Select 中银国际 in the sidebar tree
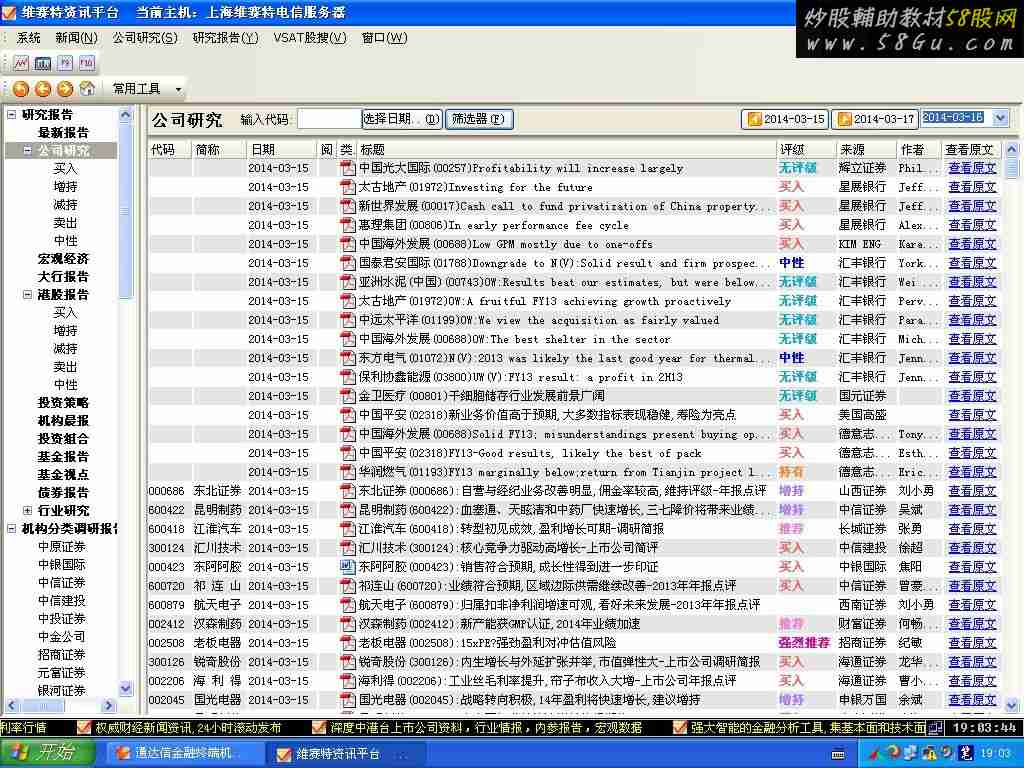 pos(62,565)
